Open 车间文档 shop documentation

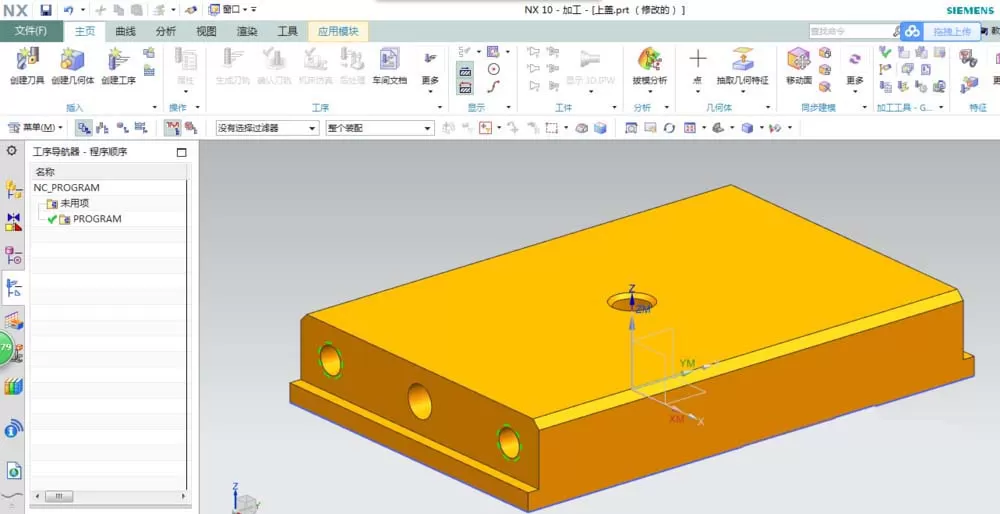[x=390, y=59]
